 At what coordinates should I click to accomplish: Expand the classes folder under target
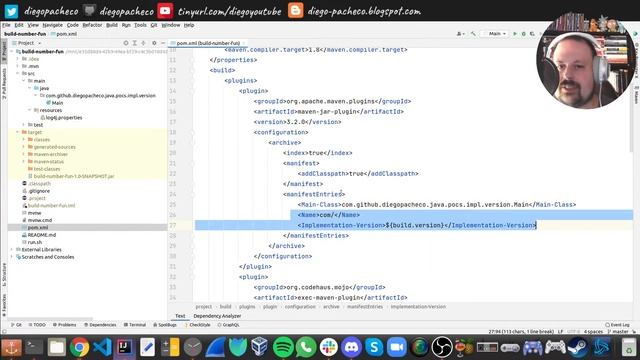click(24, 140)
